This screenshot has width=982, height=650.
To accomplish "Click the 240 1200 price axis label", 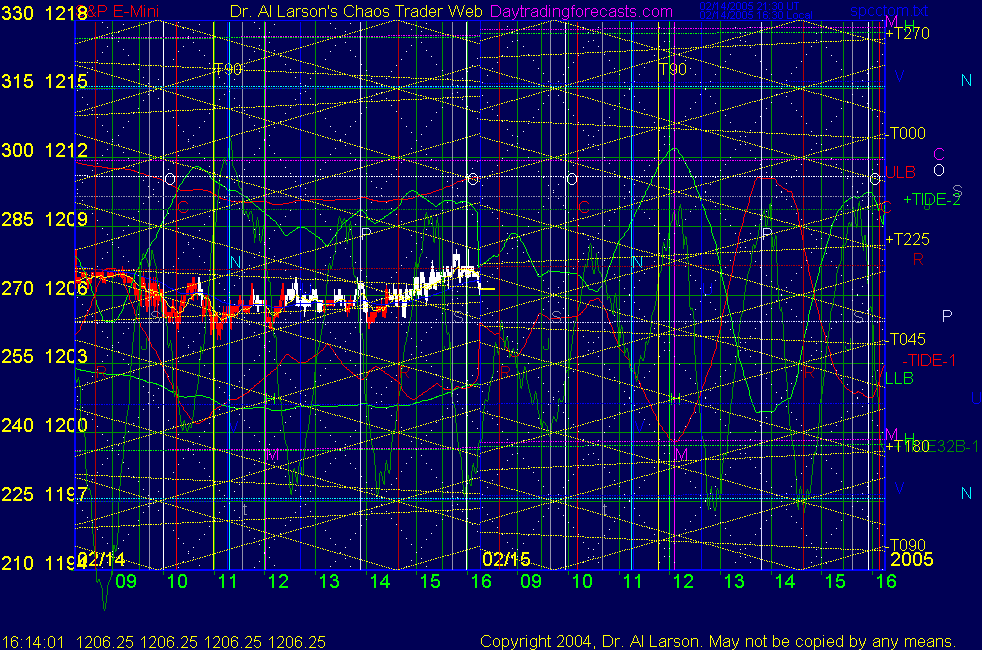I will 44,425.
